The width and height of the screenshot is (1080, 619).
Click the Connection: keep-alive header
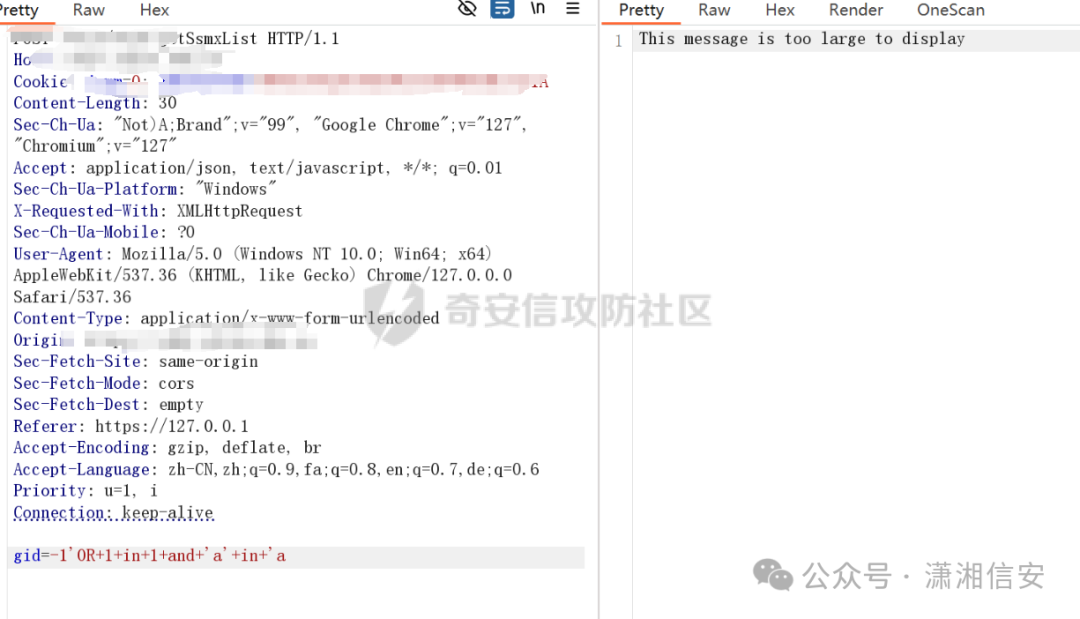point(114,513)
